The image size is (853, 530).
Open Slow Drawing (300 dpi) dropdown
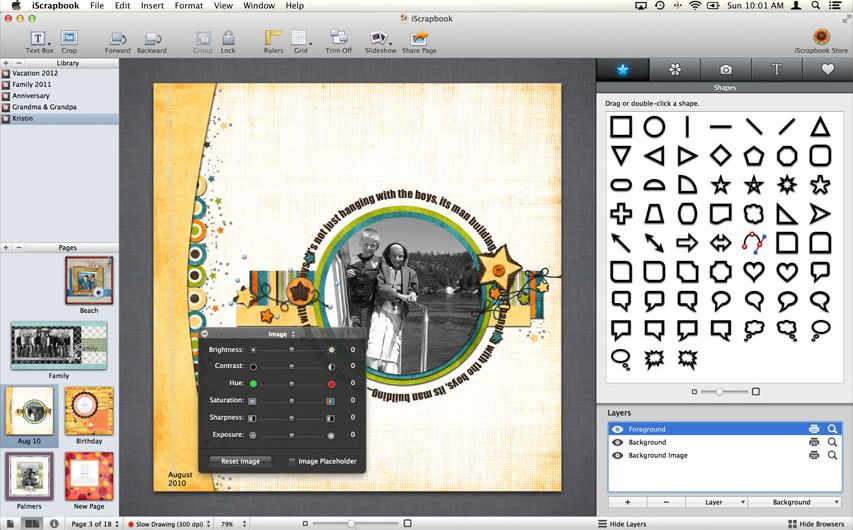tap(167, 524)
